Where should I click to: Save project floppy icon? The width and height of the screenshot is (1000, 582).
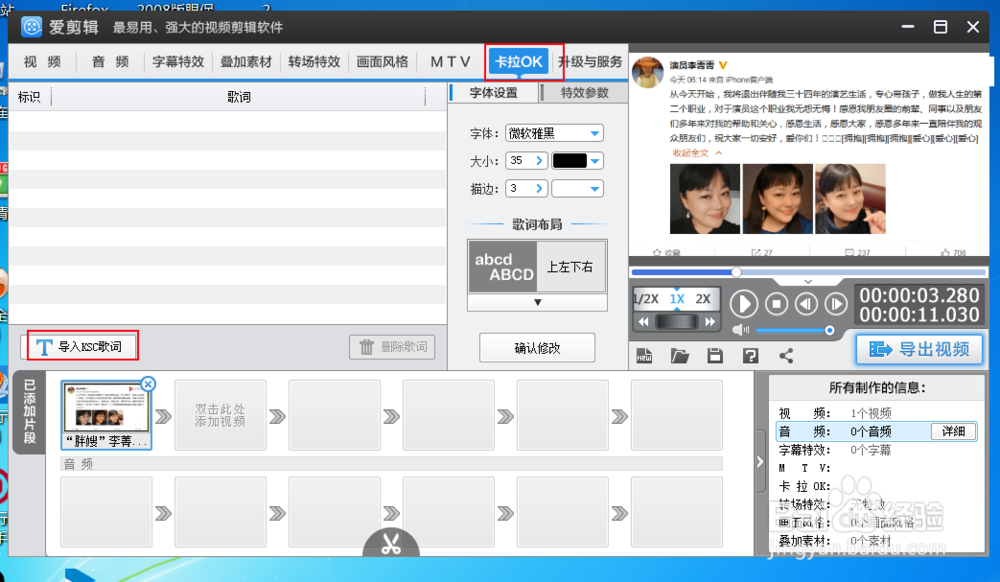point(715,356)
